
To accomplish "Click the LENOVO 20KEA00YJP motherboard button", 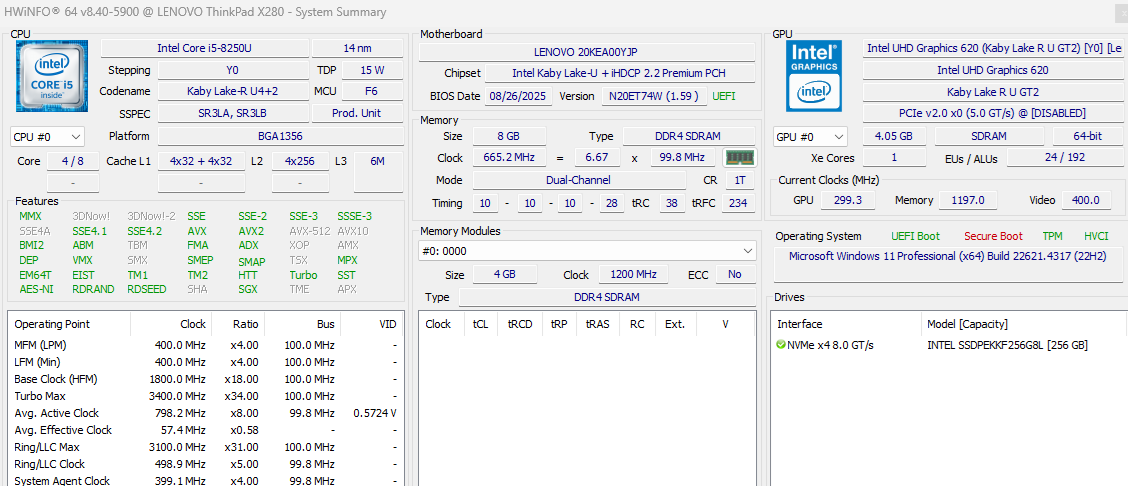I will [x=587, y=52].
